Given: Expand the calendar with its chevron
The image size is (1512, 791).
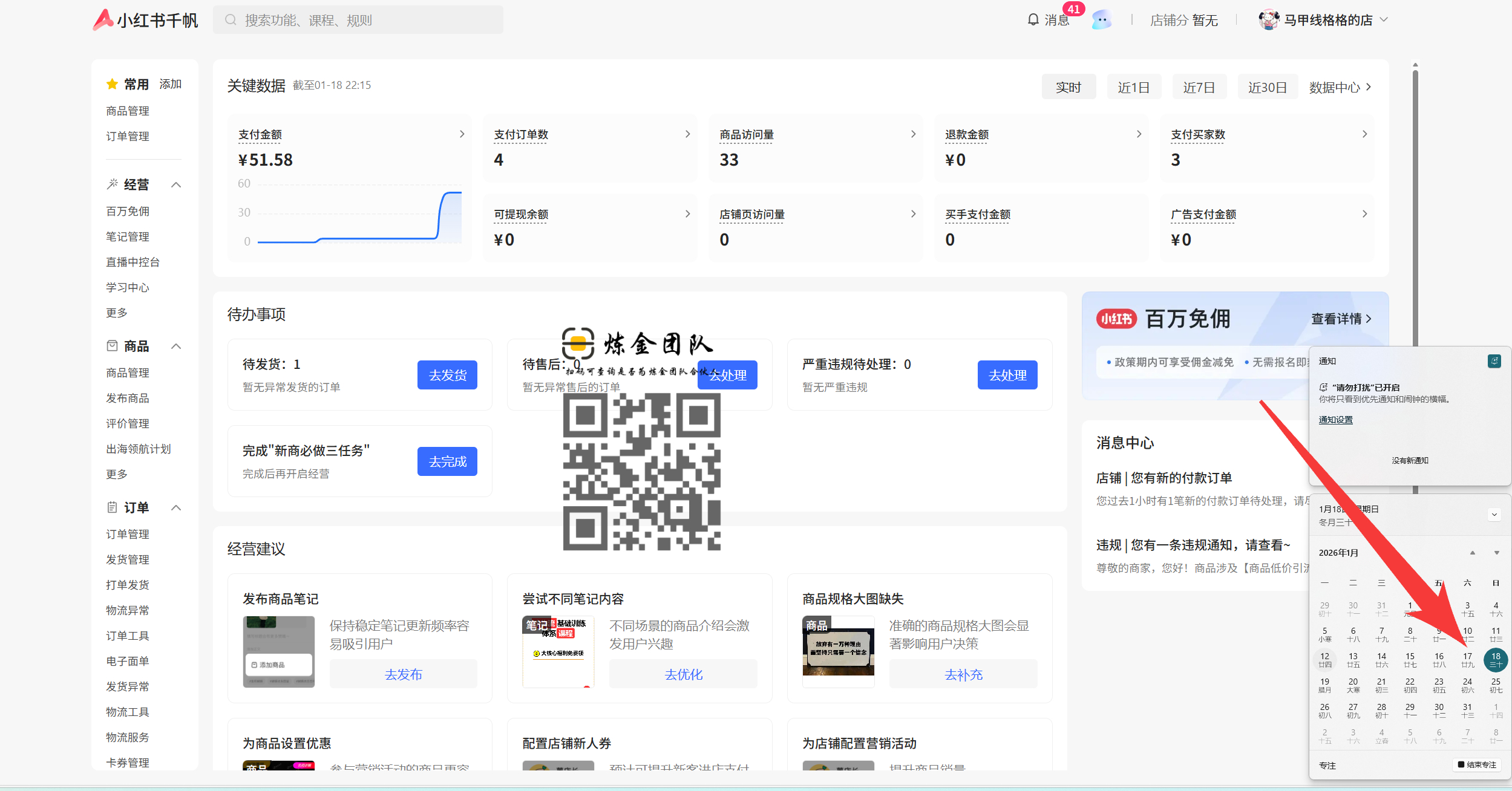Looking at the screenshot, I should tap(1494, 515).
